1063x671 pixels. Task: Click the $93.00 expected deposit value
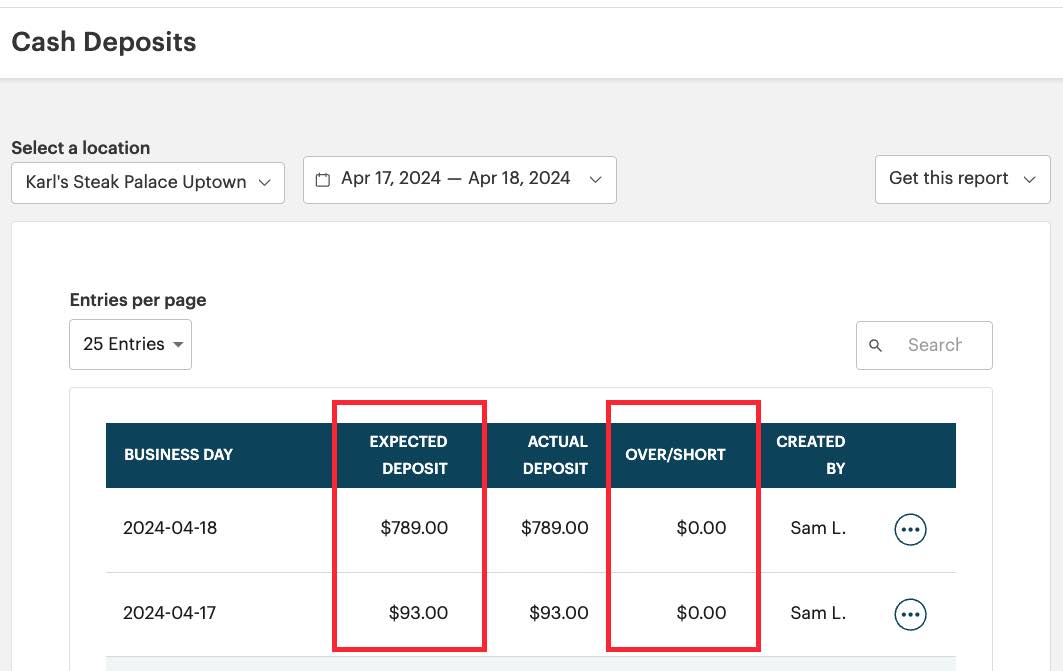(418, 613)
